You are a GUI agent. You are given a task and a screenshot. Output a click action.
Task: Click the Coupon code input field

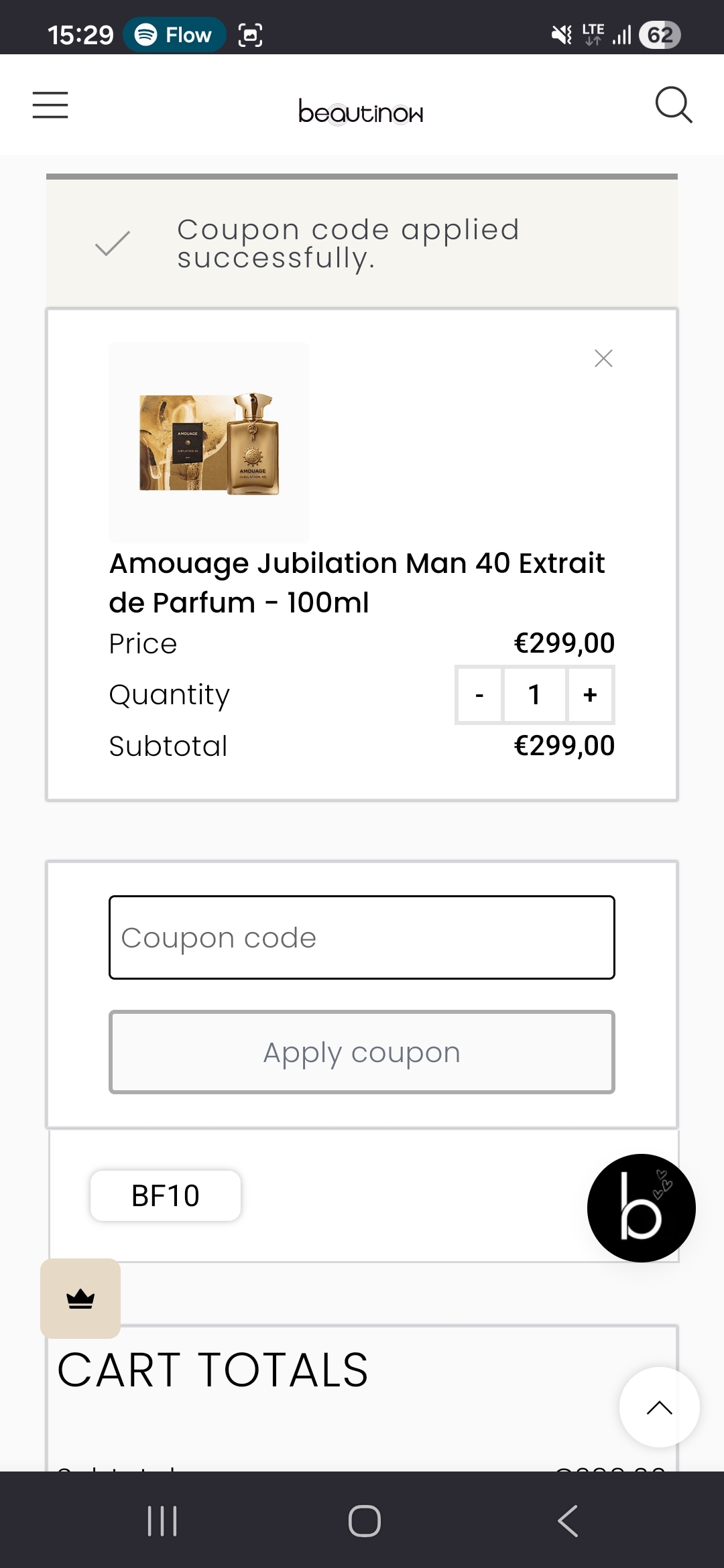[x=362, y=937]
